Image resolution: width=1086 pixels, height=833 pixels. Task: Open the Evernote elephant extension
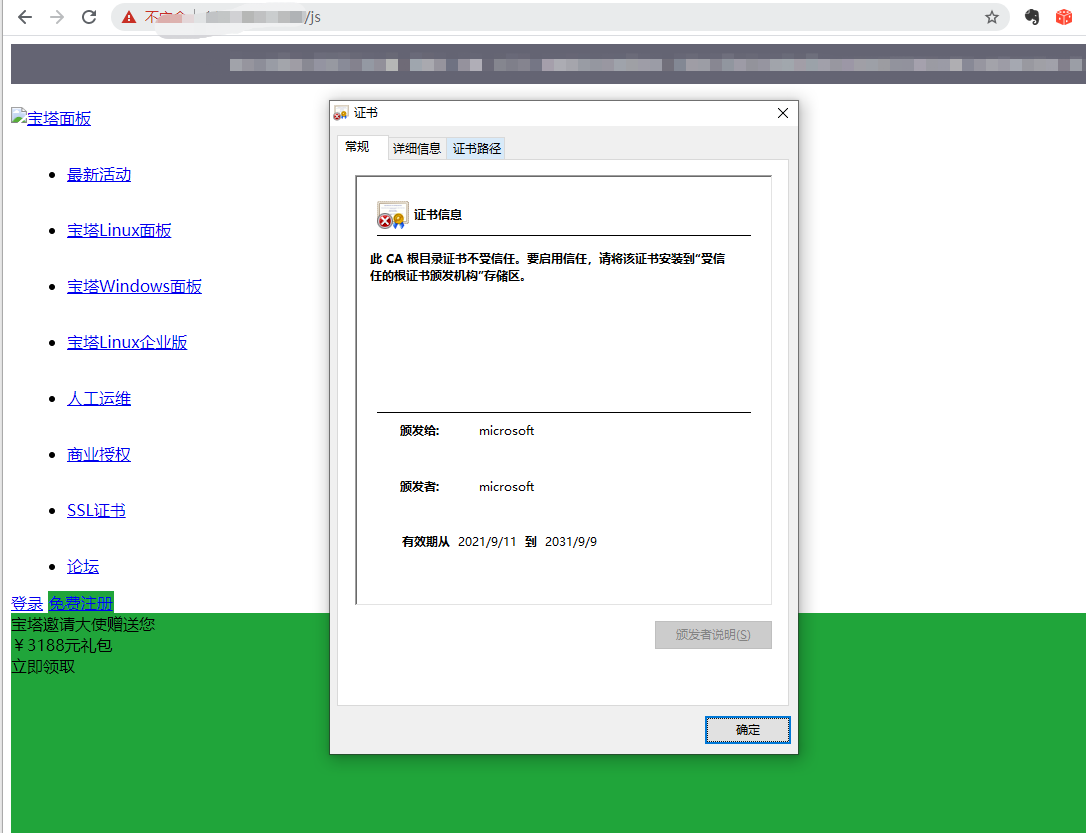click(1032, 17)
